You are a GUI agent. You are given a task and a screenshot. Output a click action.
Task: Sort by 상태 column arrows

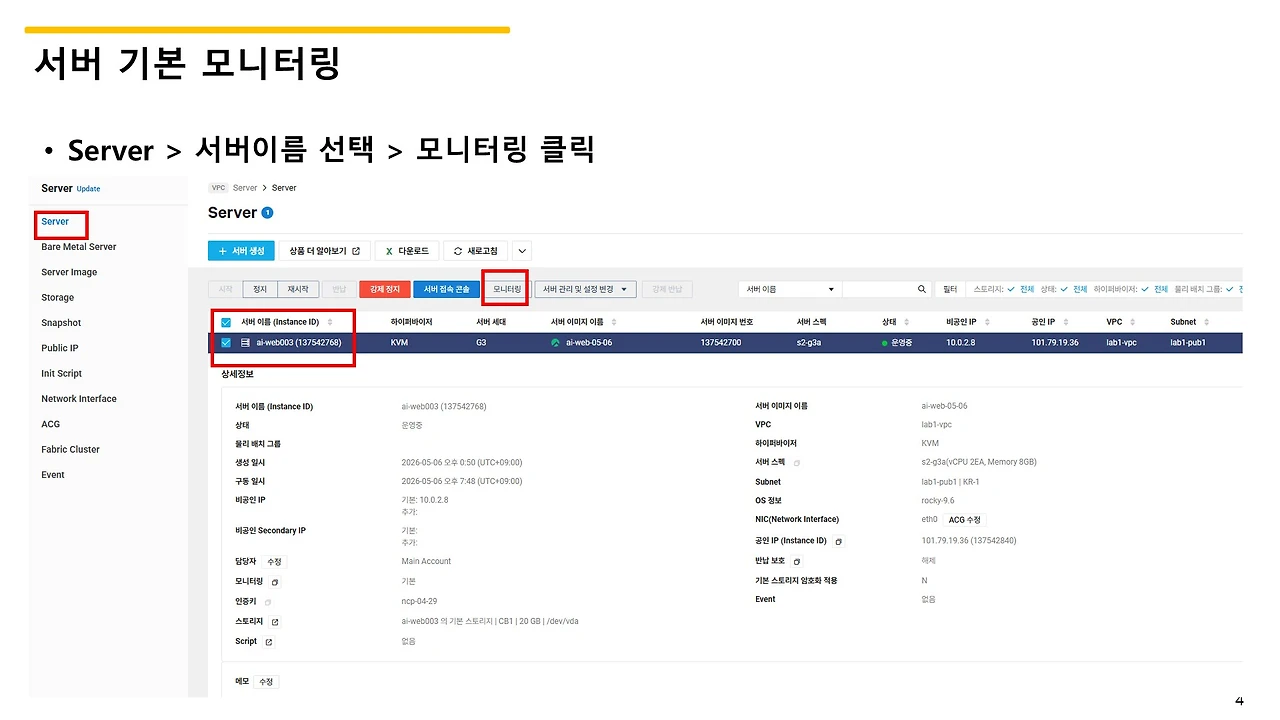click(x=906, y=322)
